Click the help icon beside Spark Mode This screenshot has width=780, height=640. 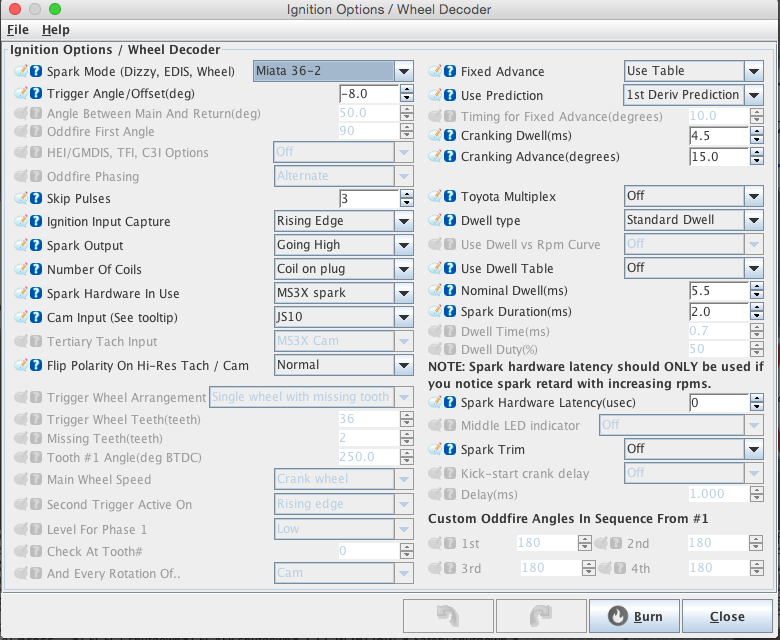click(36, 71)
